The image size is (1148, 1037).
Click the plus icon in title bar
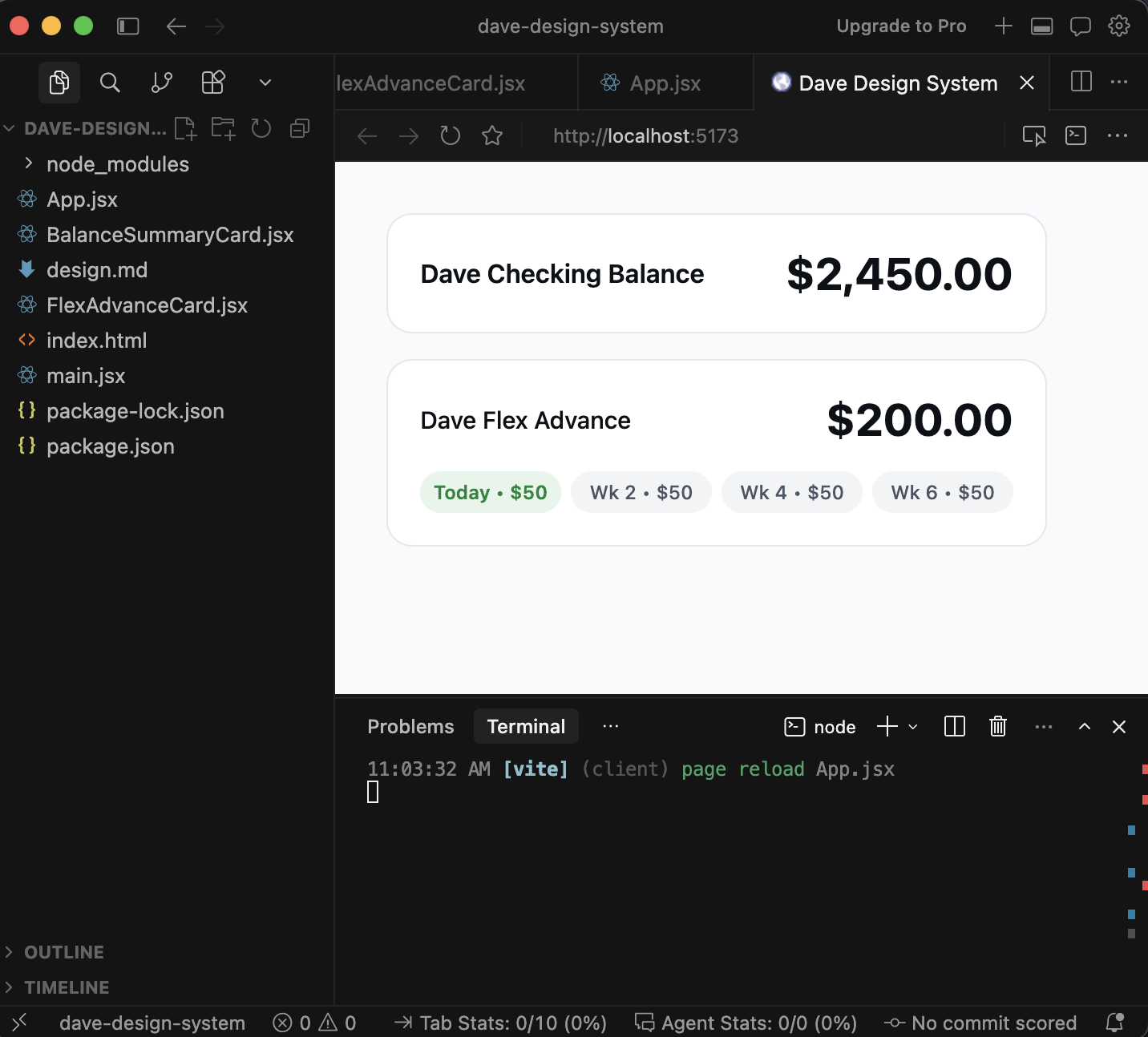pos(1004,26)
